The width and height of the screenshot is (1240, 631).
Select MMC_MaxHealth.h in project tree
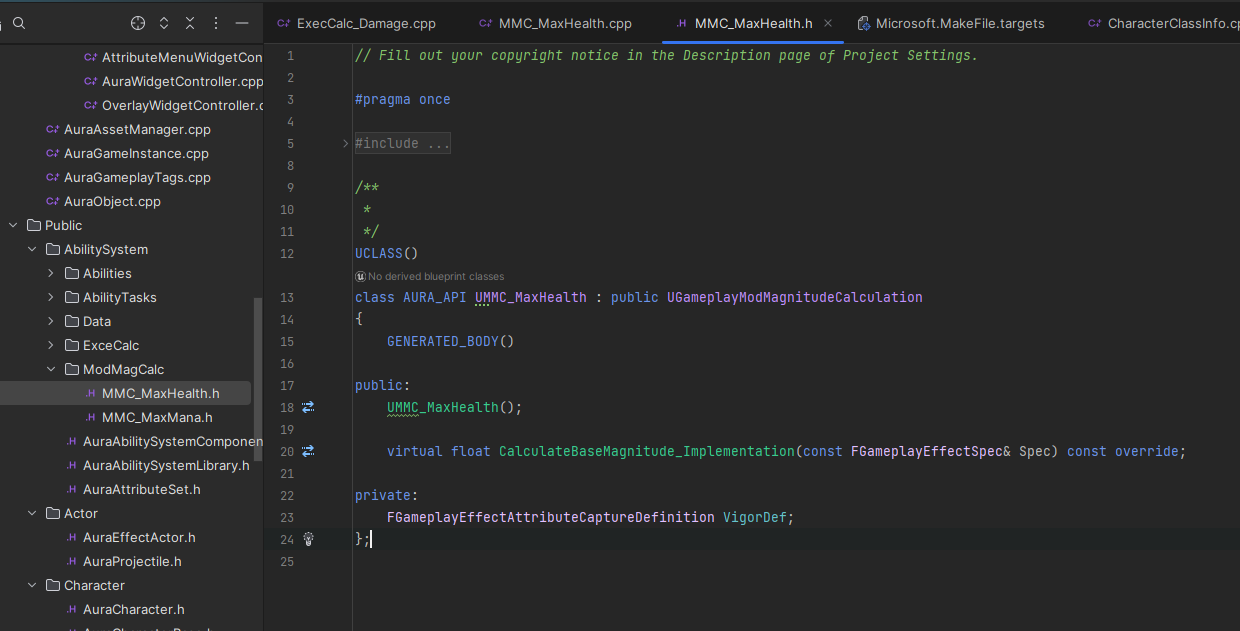[125, 393]
